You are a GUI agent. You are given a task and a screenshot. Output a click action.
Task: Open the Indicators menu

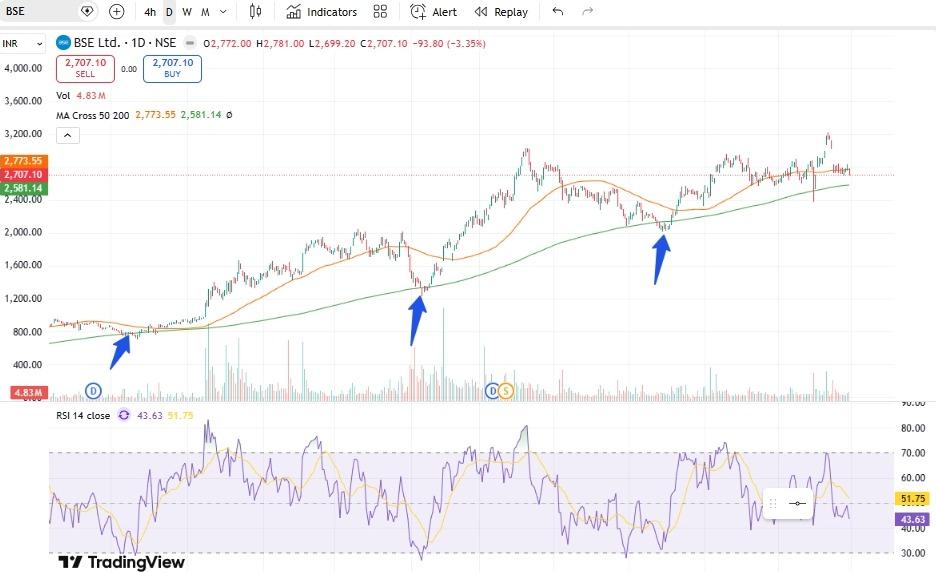click(x=321, y=12)
